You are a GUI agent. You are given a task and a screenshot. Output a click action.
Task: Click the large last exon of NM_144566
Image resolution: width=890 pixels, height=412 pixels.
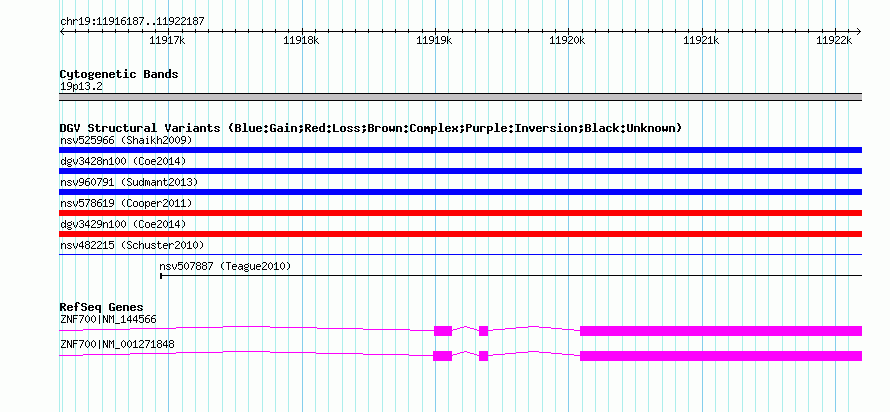(x=721, y=331)
